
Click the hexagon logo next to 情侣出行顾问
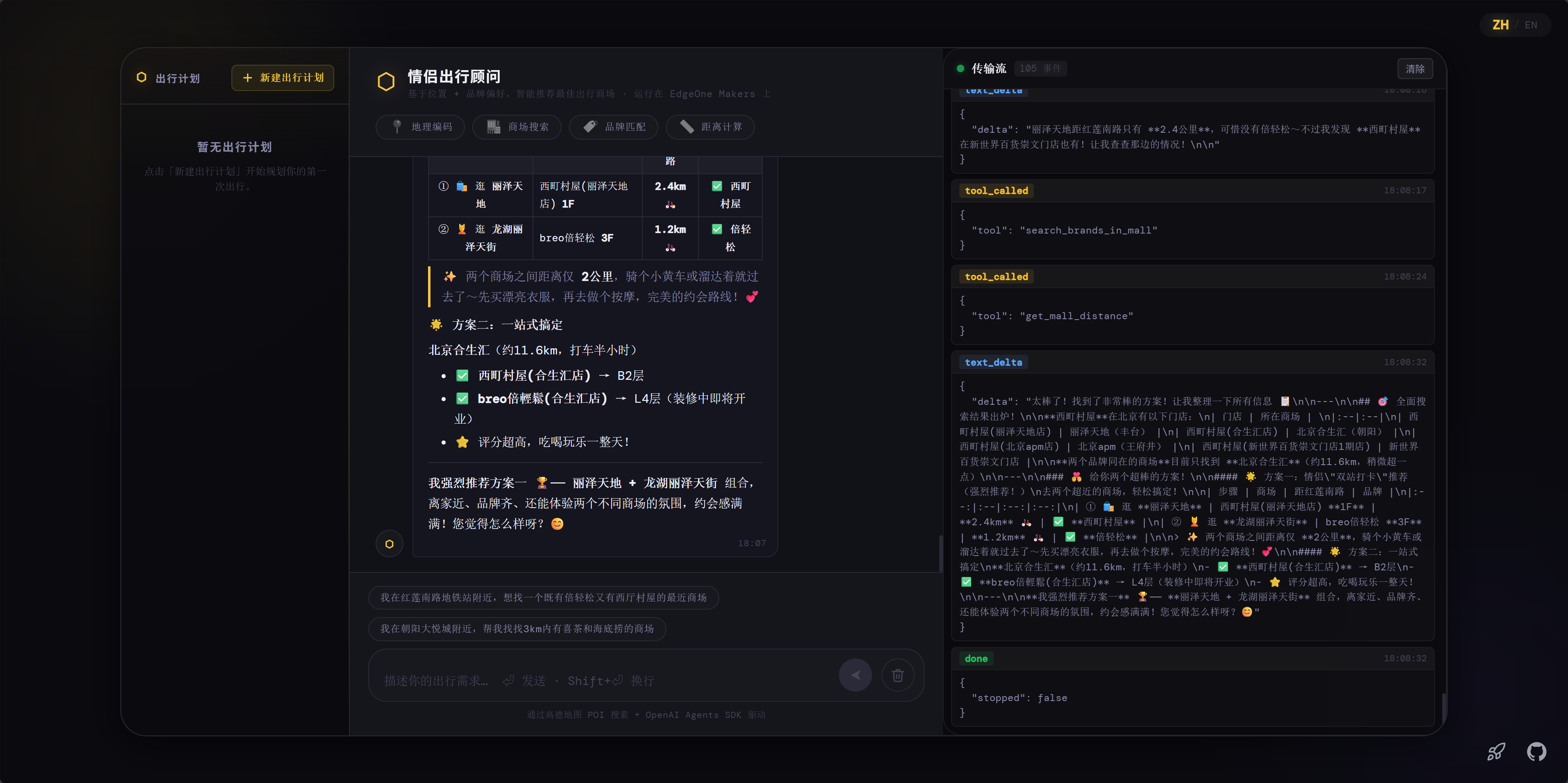(x=386, y=82)
